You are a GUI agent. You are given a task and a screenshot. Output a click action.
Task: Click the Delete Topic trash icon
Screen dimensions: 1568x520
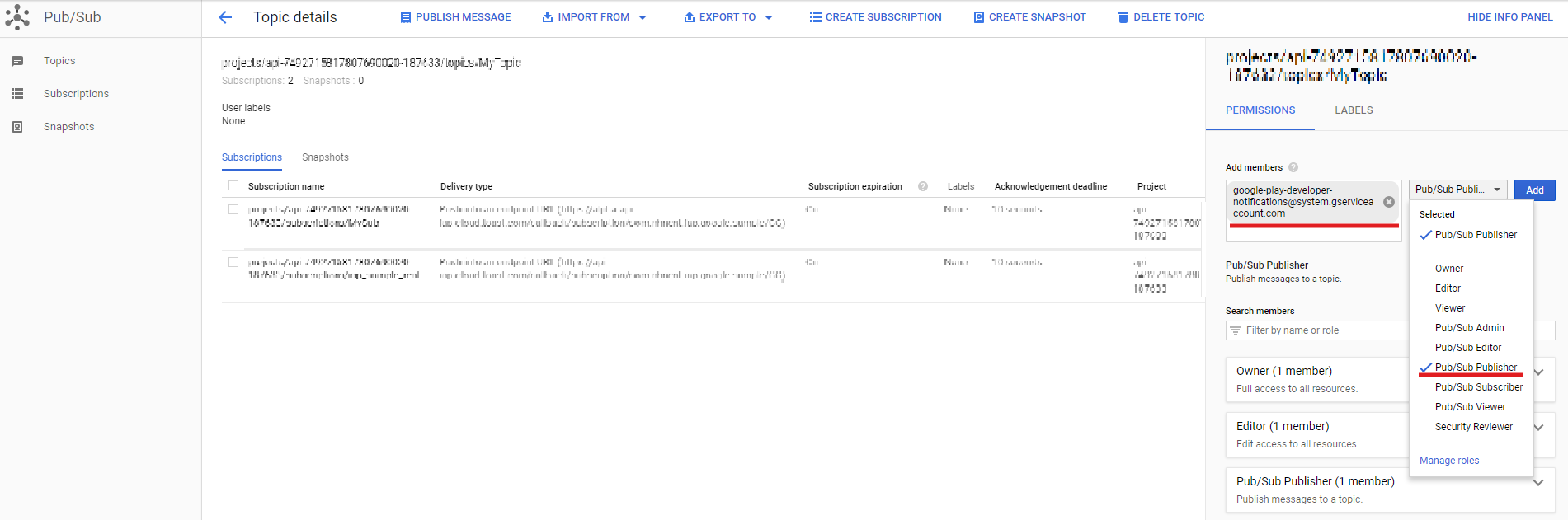(x=1123, y=17)
